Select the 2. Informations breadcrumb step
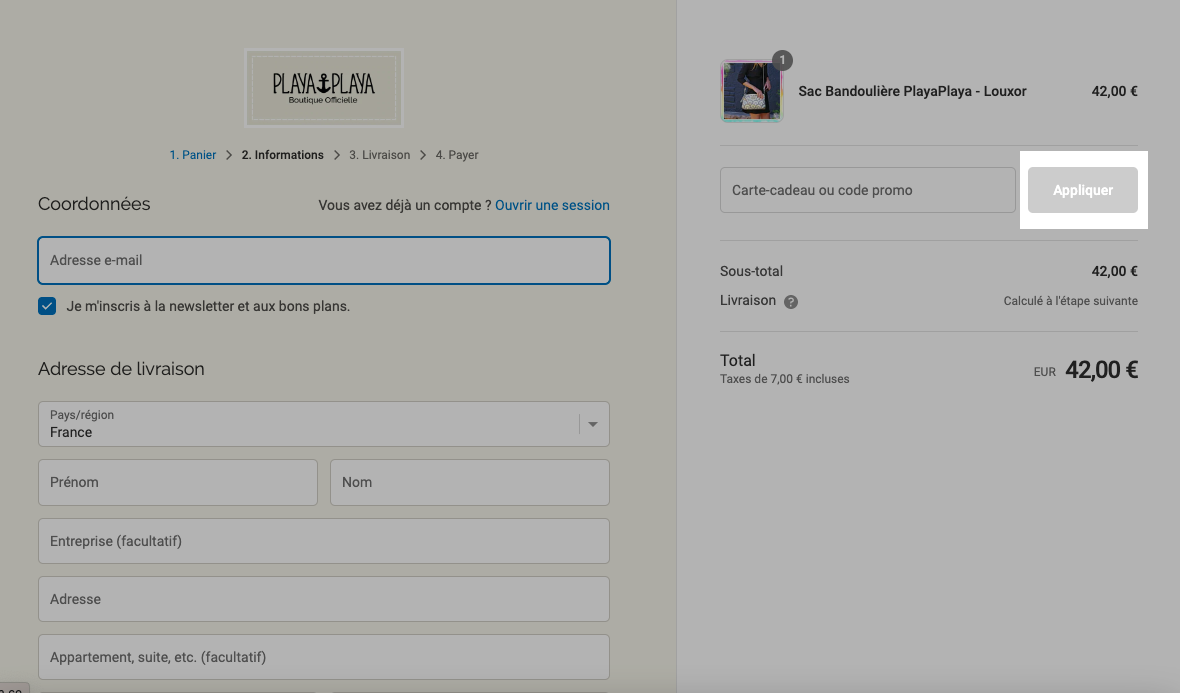 282,155
